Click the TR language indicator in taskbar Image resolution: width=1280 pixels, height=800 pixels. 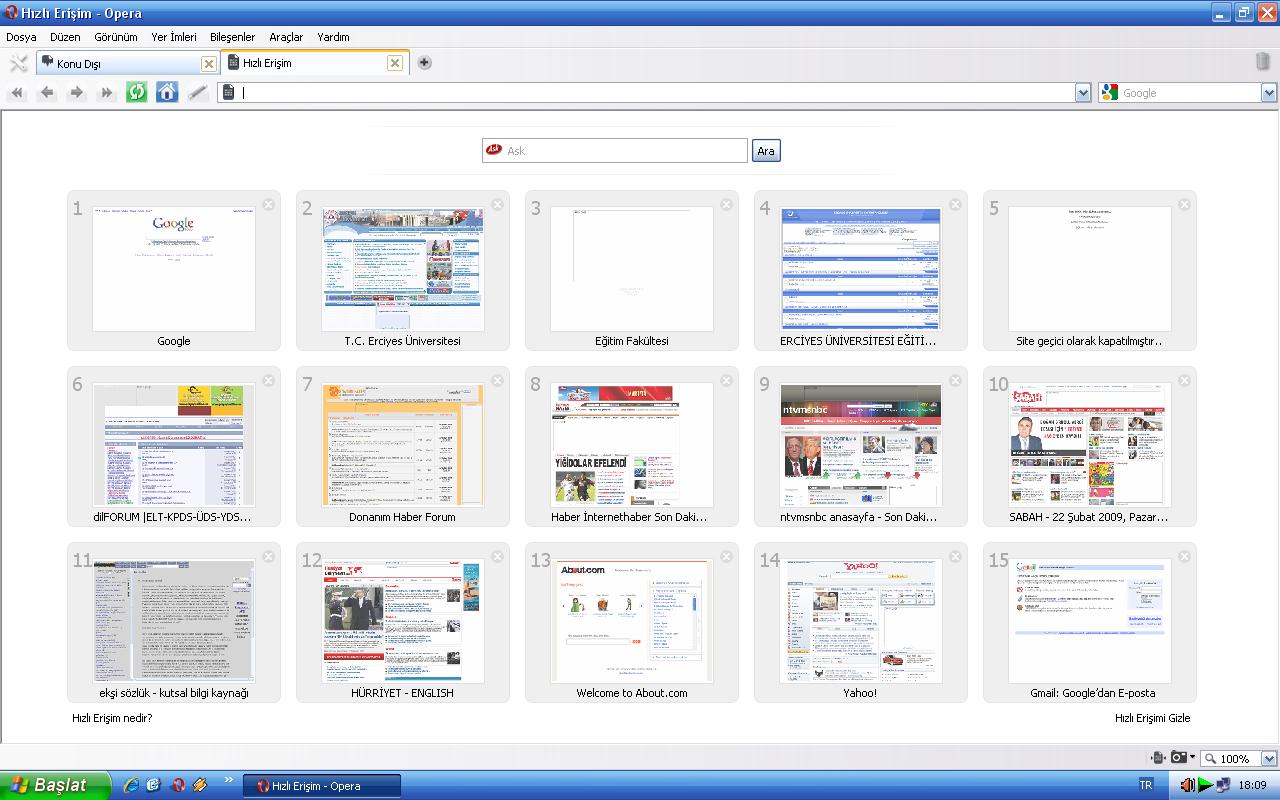coord(1146,785)
